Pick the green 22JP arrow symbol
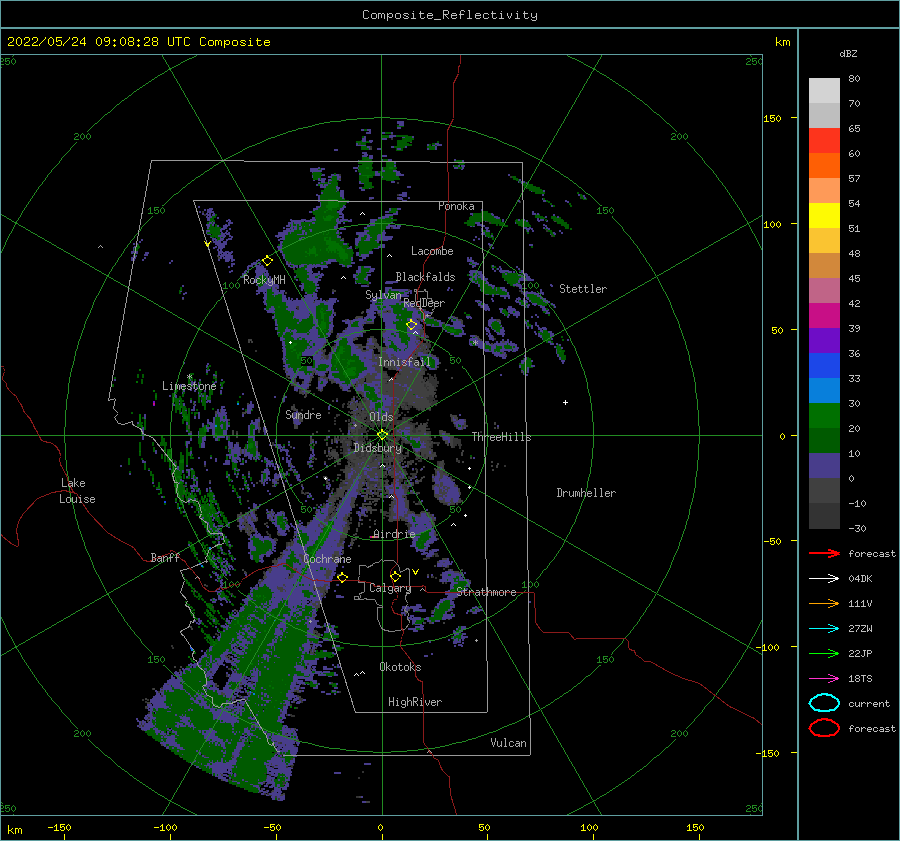Viewport: 900px width, 841px height. coord(824,653)
